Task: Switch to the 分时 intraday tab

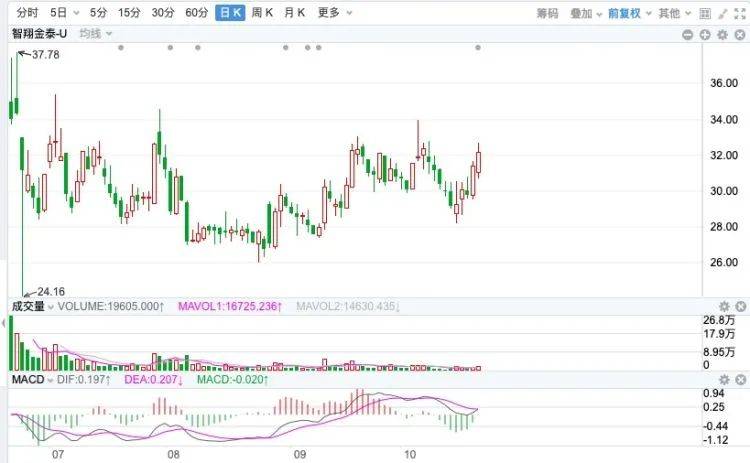Action: 27,13
